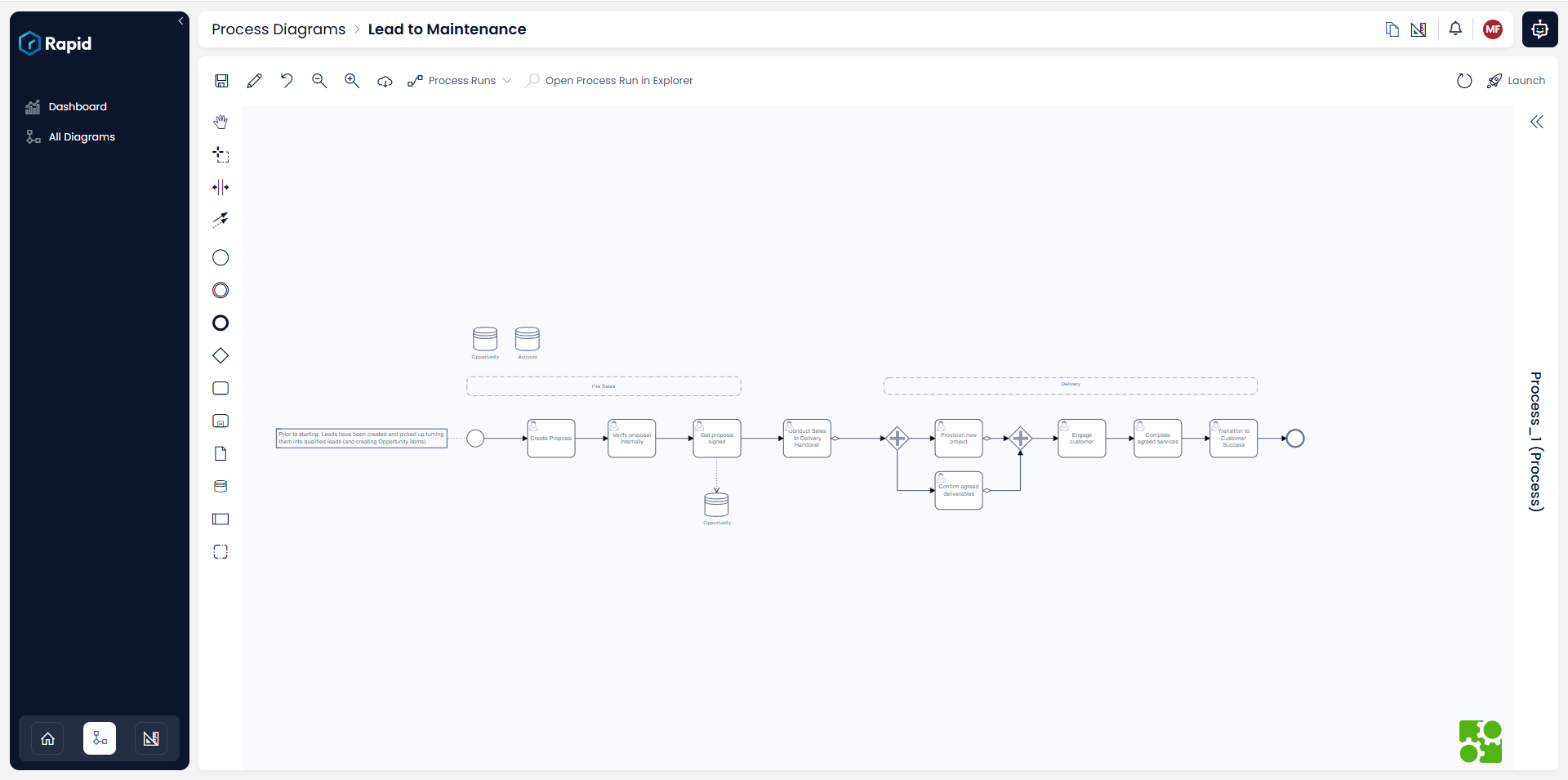The height and width of the screenshot is (780, 1568).
Task: Click the documents icon in top bar
Action: tap(1392, 29)
